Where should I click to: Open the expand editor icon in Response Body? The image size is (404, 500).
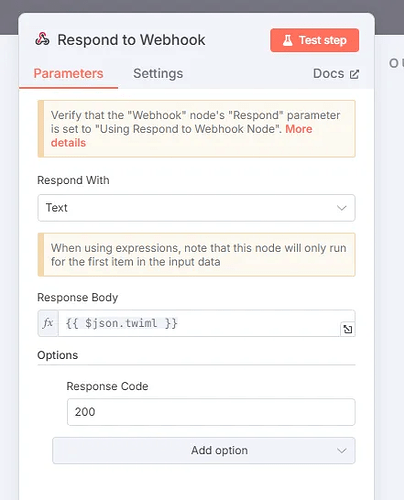pyautogui.click(x=348, y=329)
